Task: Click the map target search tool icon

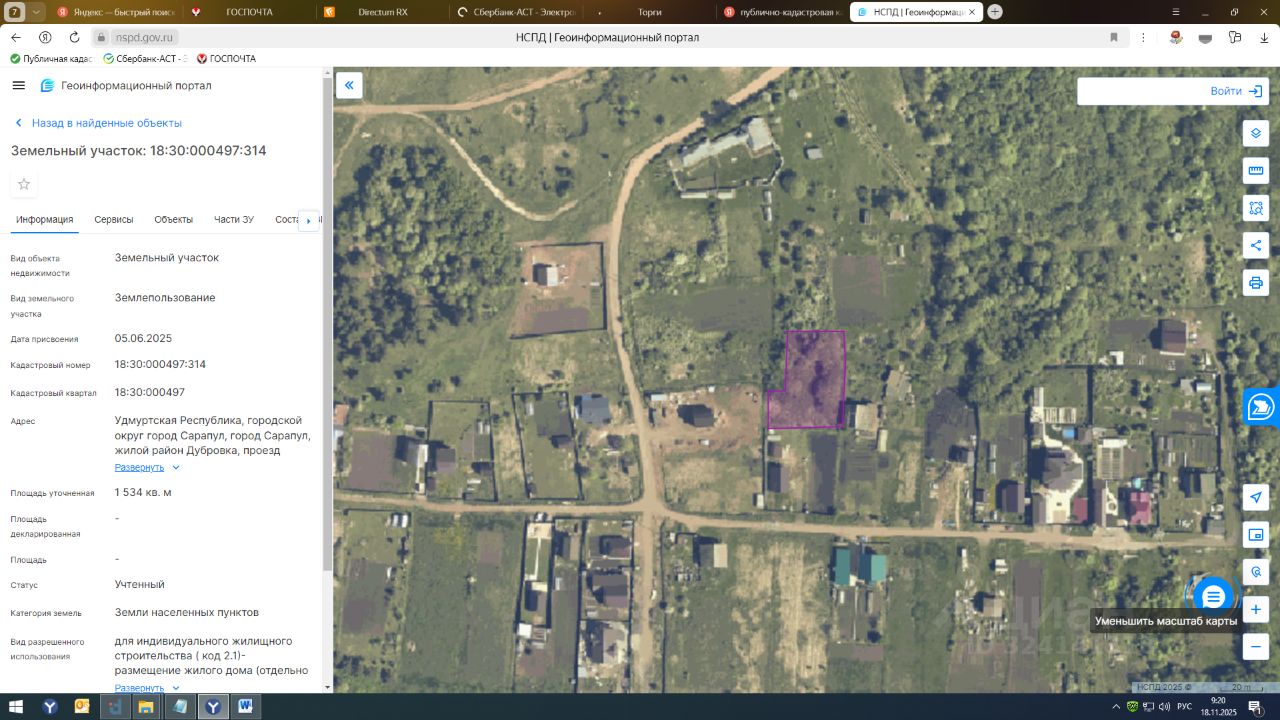Action: [1256, 572]
